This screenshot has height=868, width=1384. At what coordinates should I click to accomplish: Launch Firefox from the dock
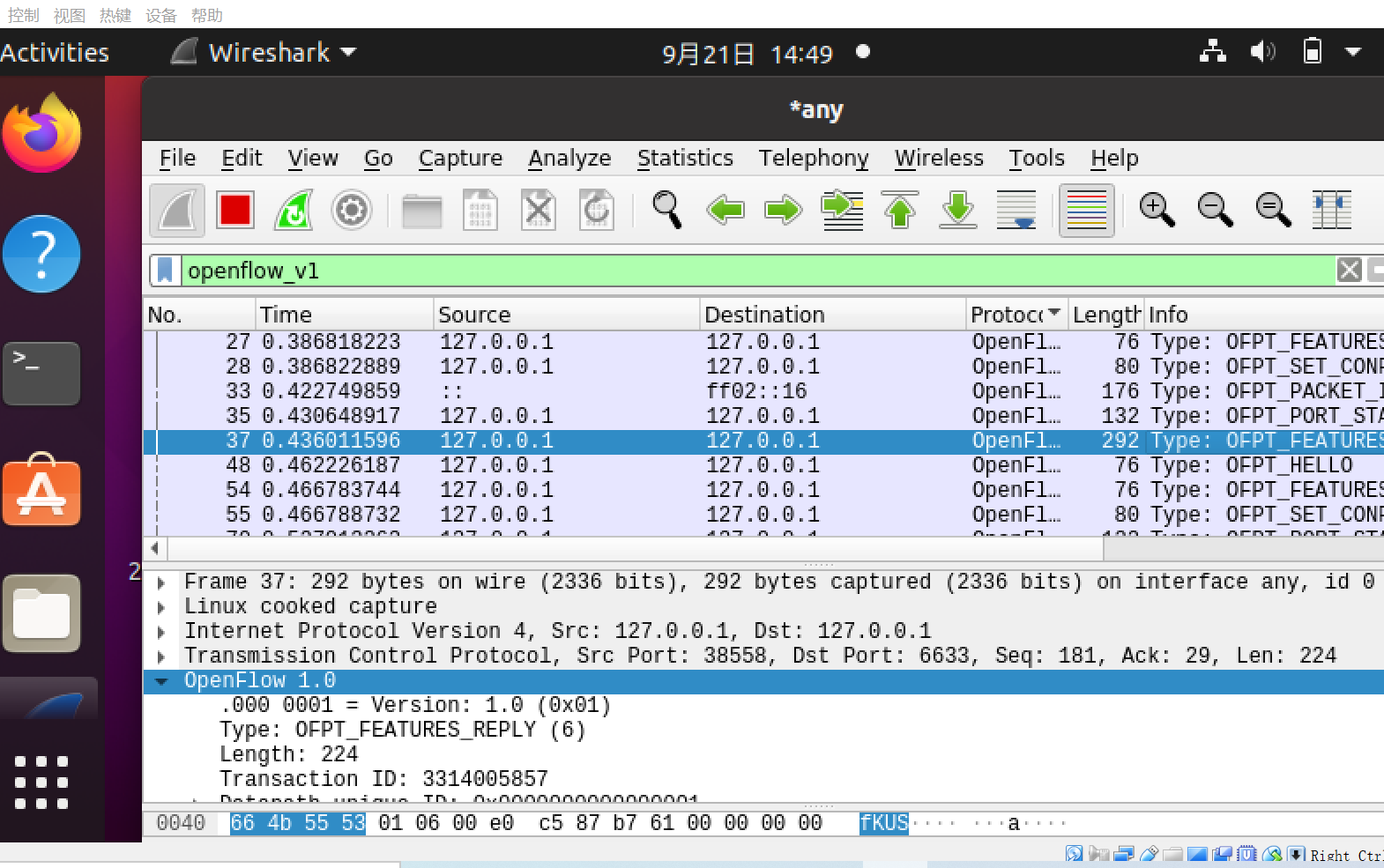click(41, 133)
